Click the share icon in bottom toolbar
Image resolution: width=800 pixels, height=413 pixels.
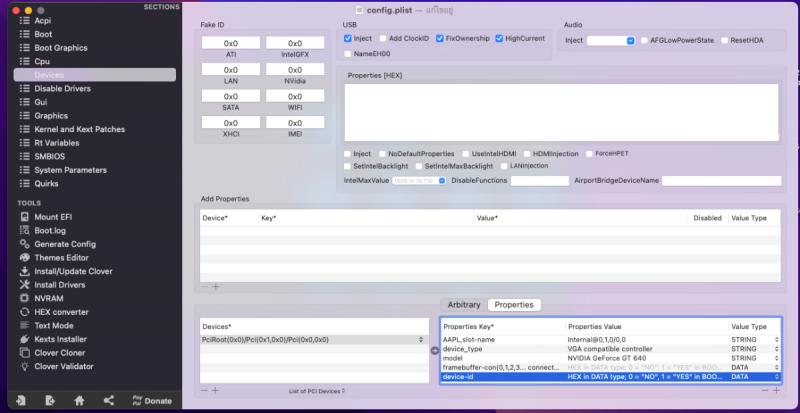tap(108, 400)
